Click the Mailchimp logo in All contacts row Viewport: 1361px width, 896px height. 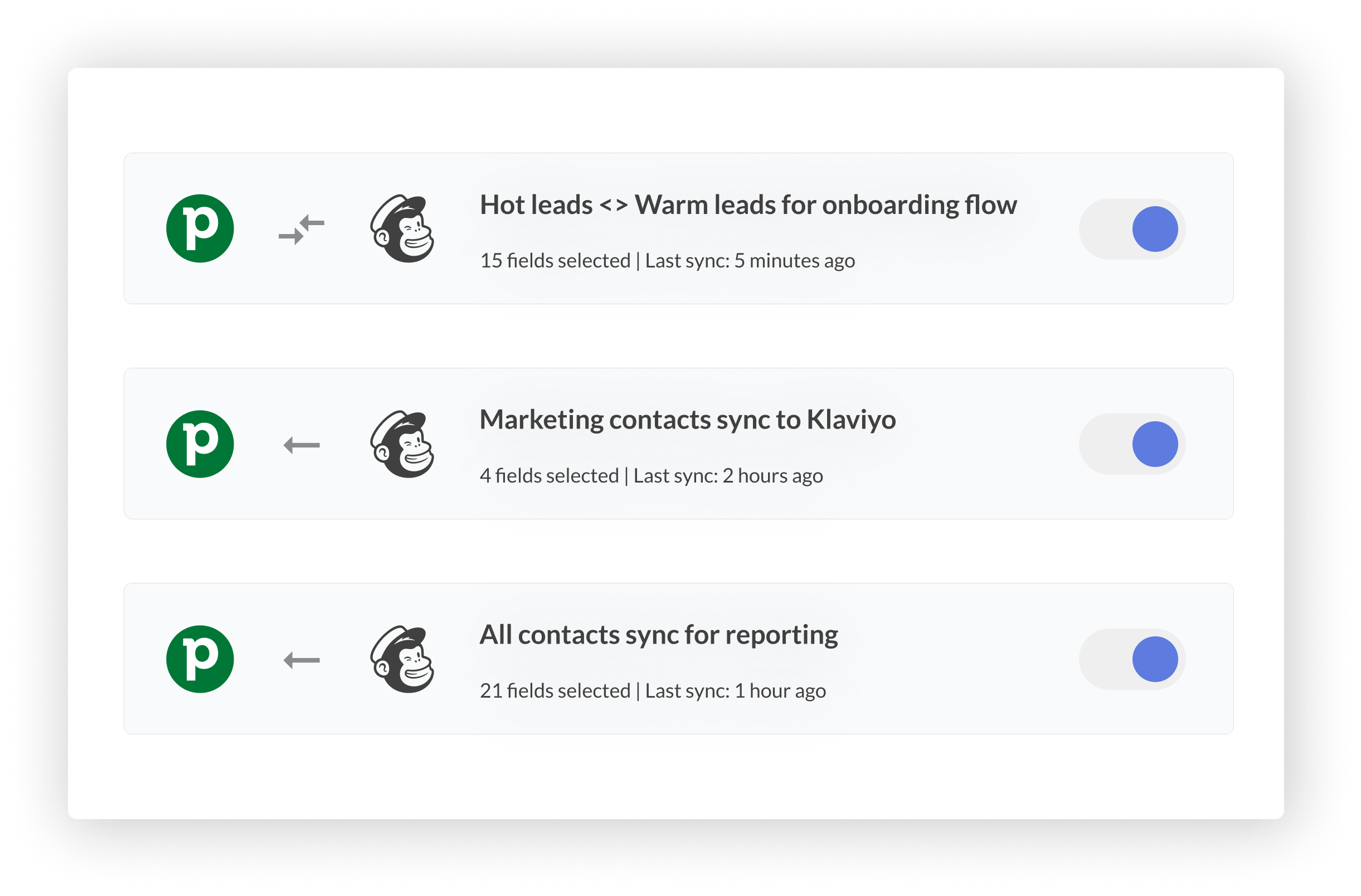(402, 659)
